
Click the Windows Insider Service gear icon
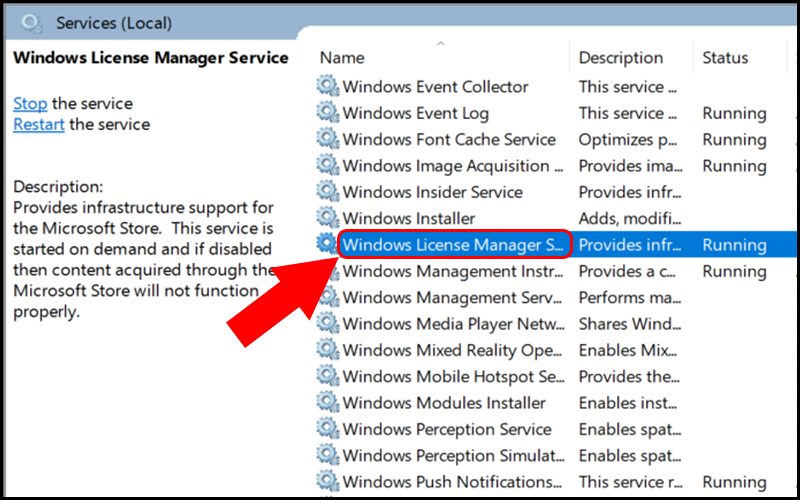[x=328, y=192]
